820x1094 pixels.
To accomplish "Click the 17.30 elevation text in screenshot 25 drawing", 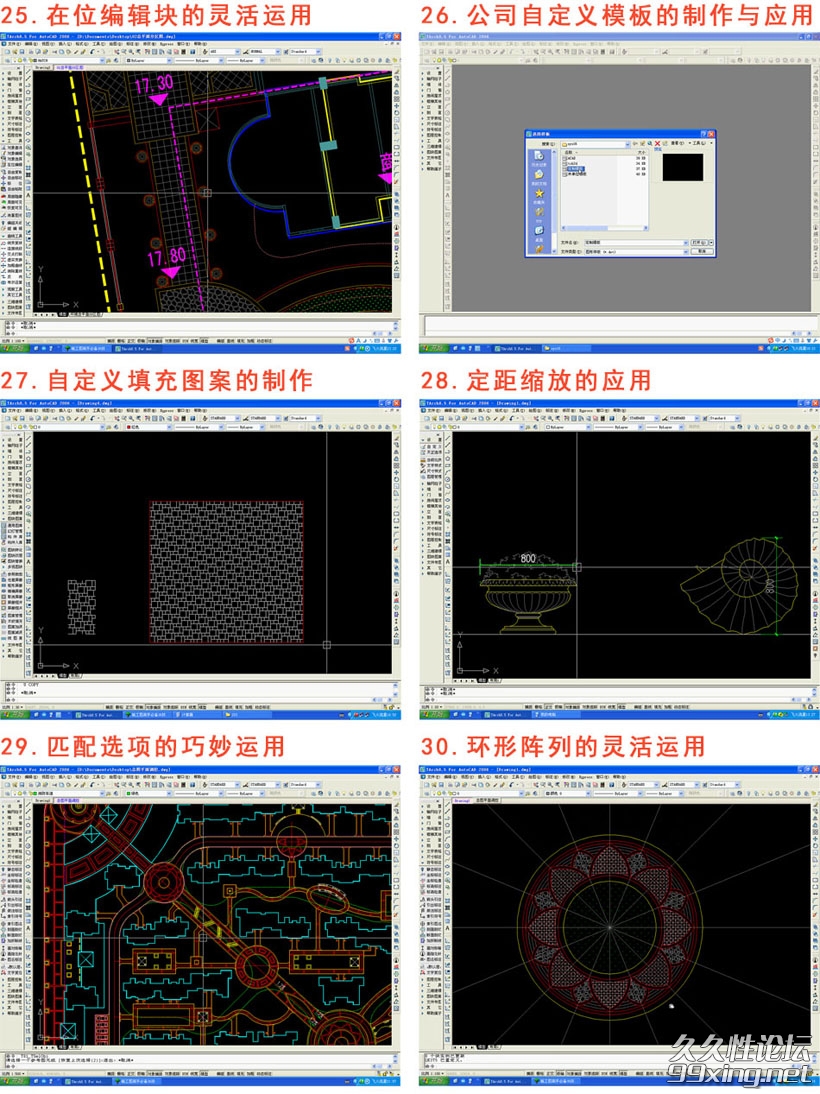I will 154,85.
